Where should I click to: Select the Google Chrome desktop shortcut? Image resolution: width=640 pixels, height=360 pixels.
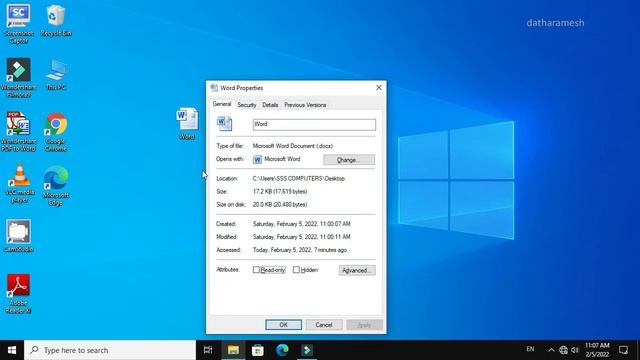[56, 131]
